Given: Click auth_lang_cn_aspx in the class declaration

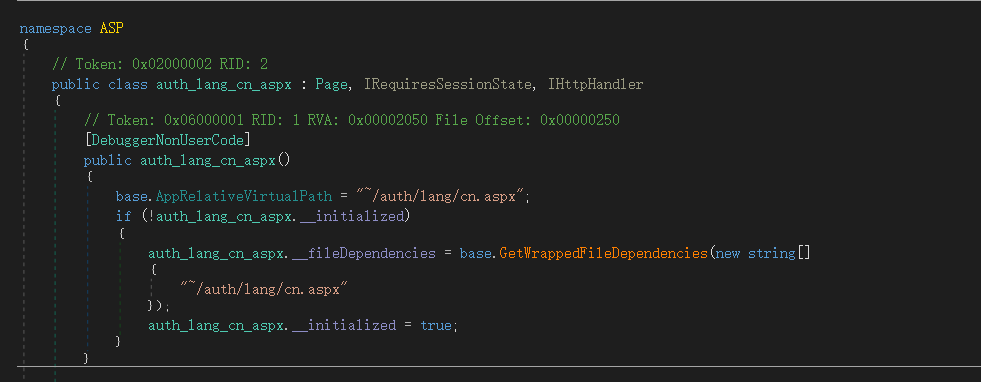Looking at the screenshot, I should (x=223, y=84).
